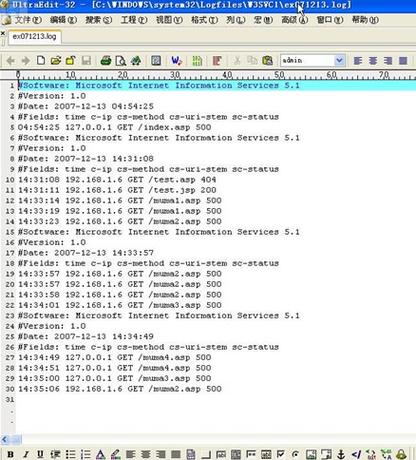The width and height of the screenshot is (416, 460).
Task: Click the Print icon in toolbar
Action: click(x=106, y=60)
